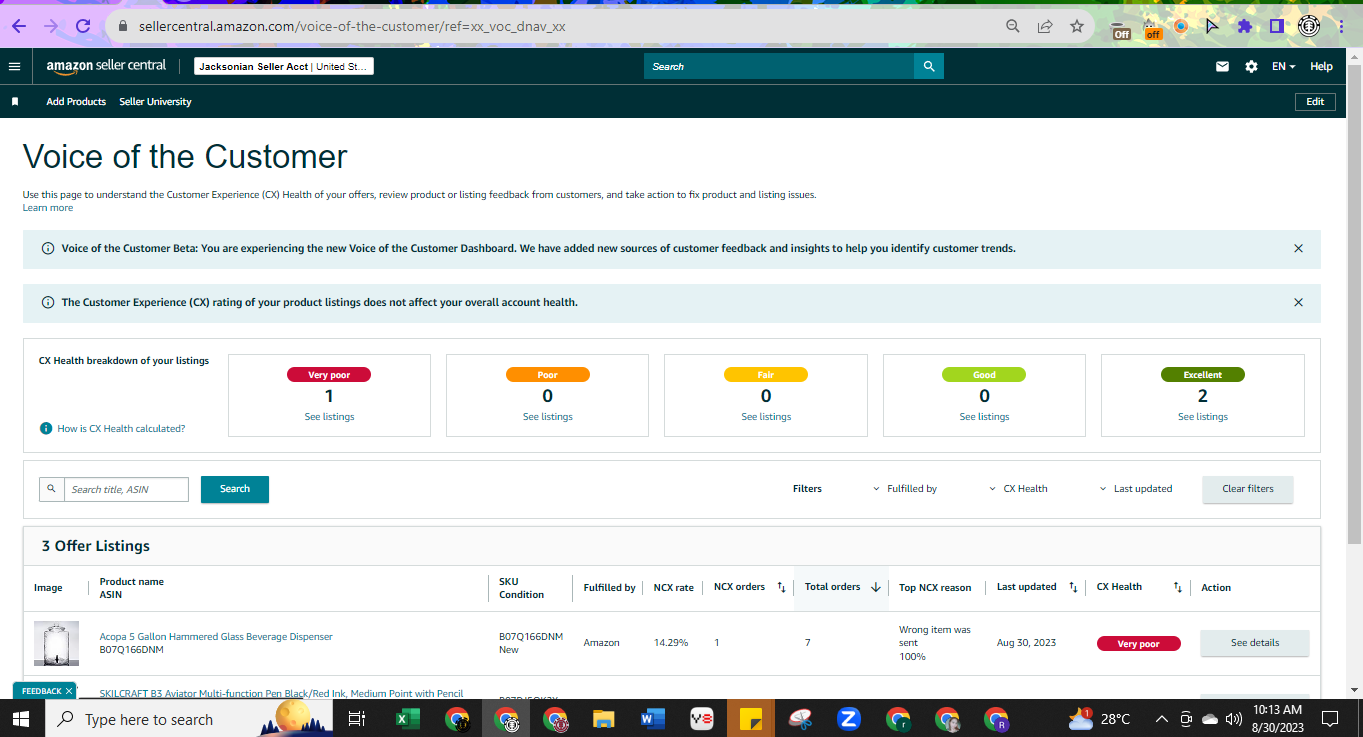This screenshot has width=1363, height=737.
Task: Sort the table by Last updated column
Action: click(1073, 587)
